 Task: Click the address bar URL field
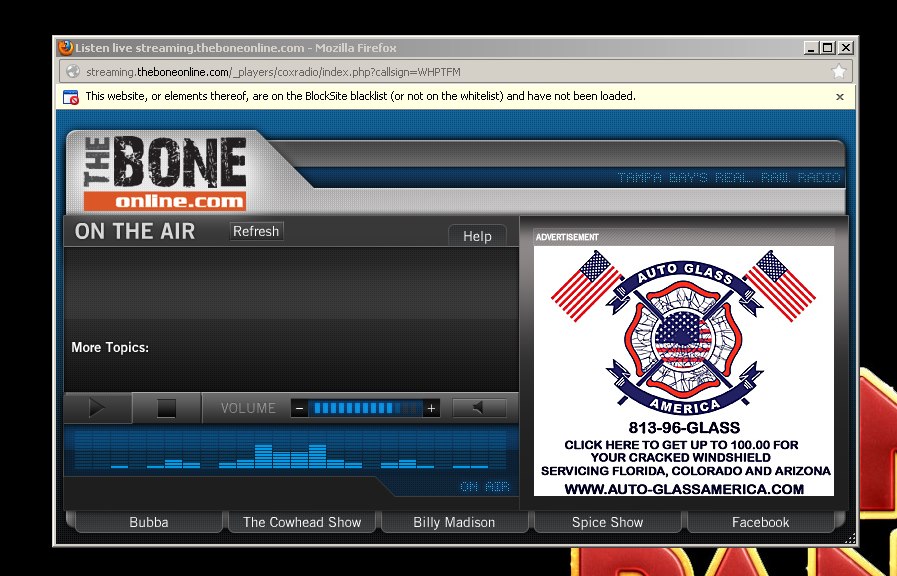(455, 71)
